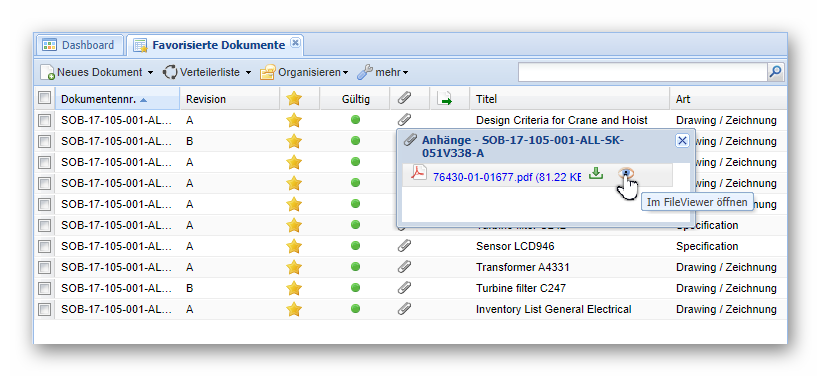Click Specification cell in Sensor LCD946 row
Viewport: 820px width, 376px height.
(x=707, y=246)
